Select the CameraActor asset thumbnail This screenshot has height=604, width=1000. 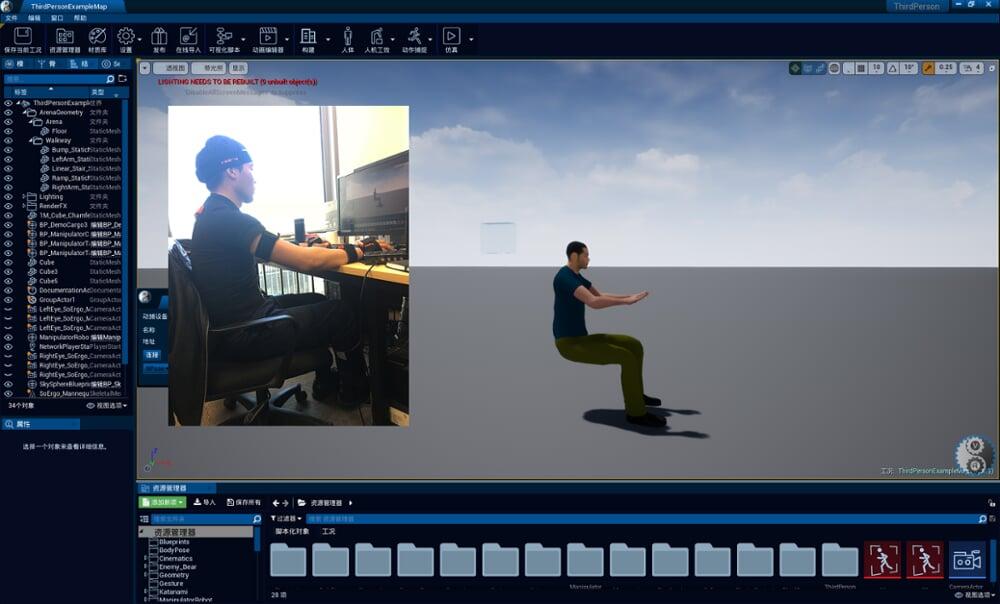[x=966, y=560]
